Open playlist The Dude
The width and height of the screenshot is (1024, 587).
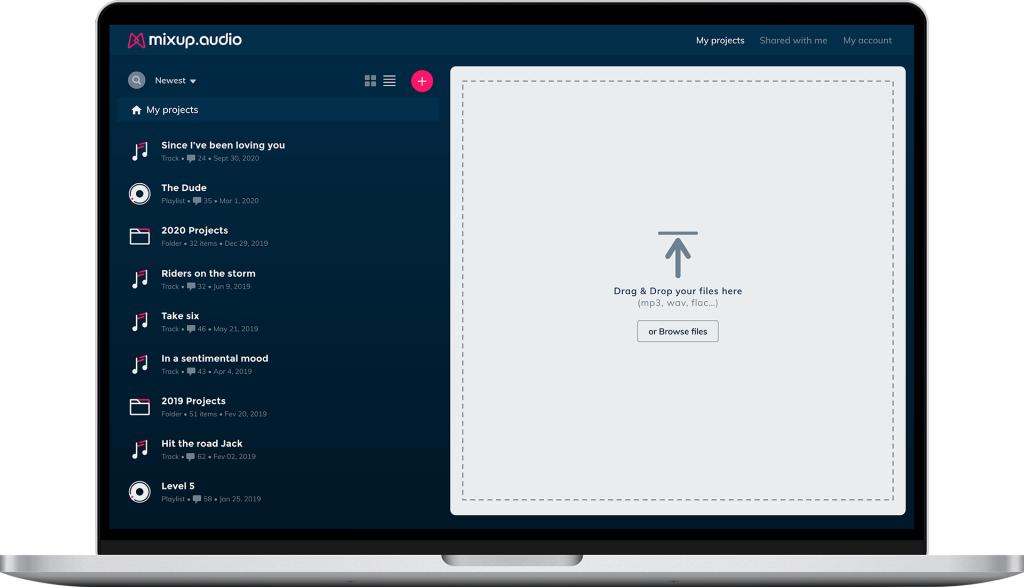pos(184,187)
